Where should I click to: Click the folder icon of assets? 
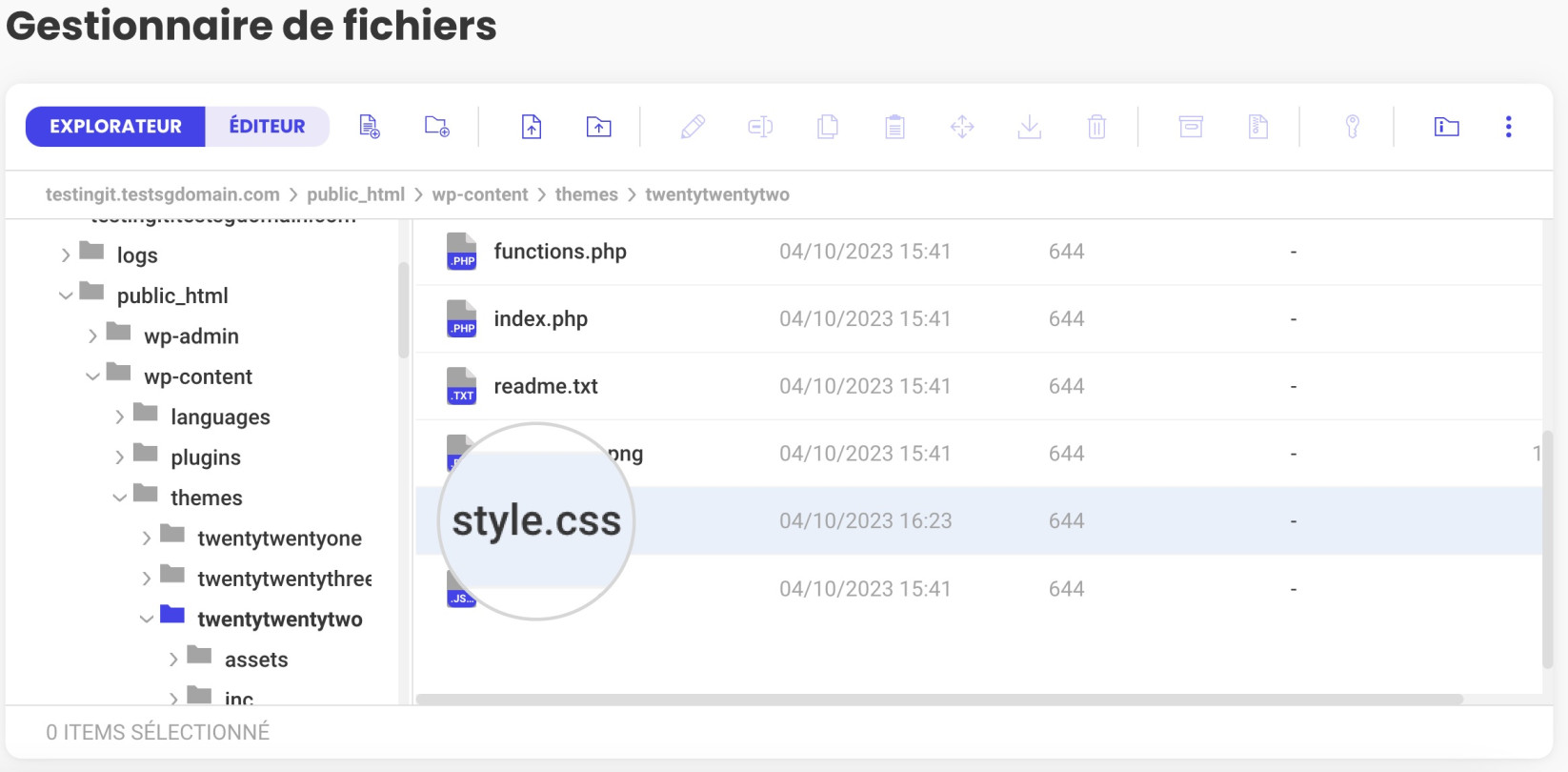point(199,654)
